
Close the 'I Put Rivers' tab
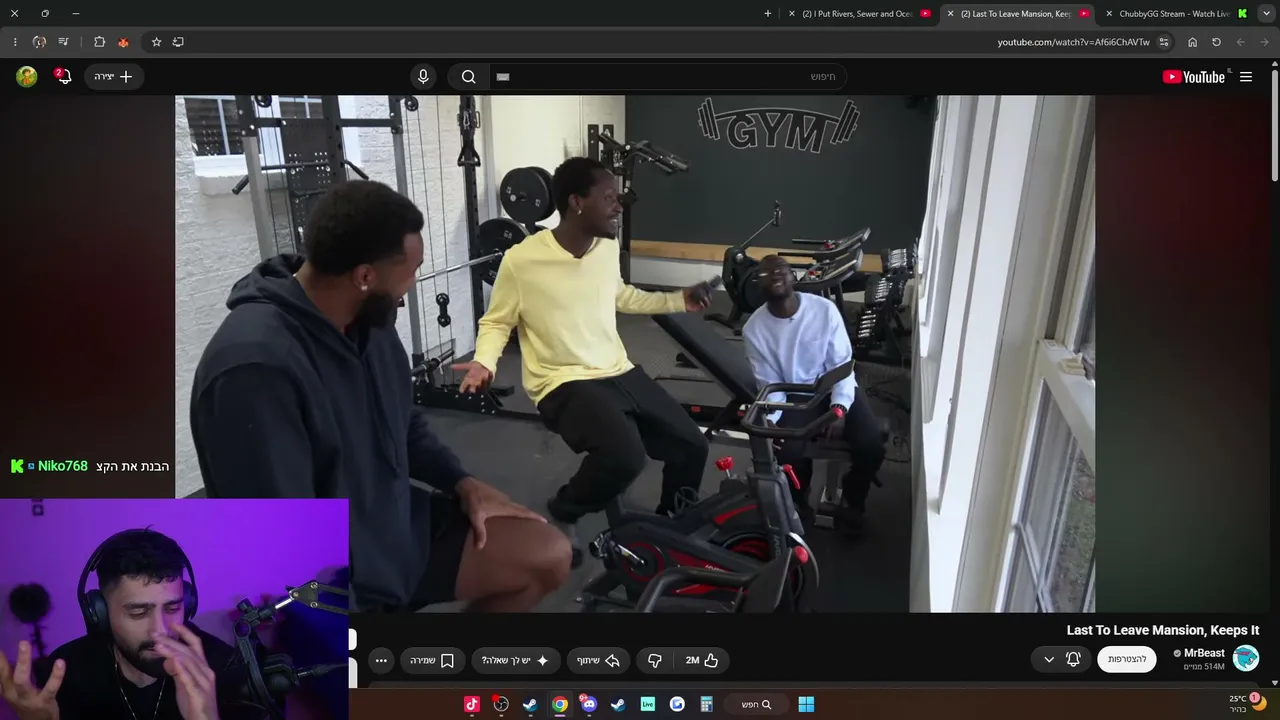click(x=792, y=14)
